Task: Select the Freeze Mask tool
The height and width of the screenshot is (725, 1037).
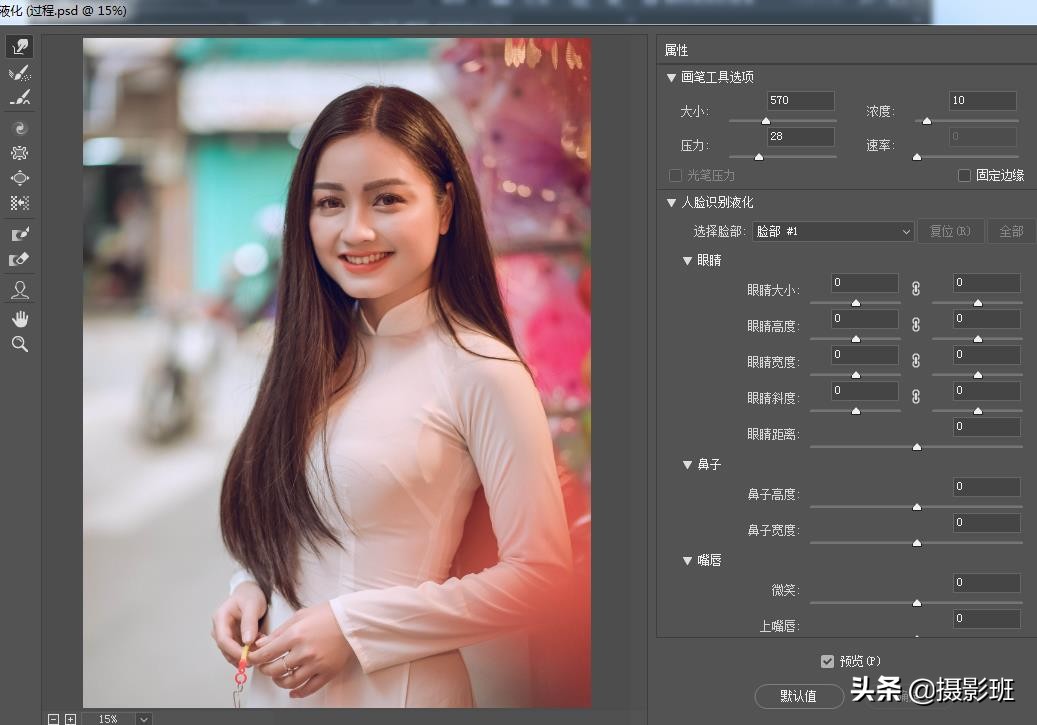Action: point(20,234)
